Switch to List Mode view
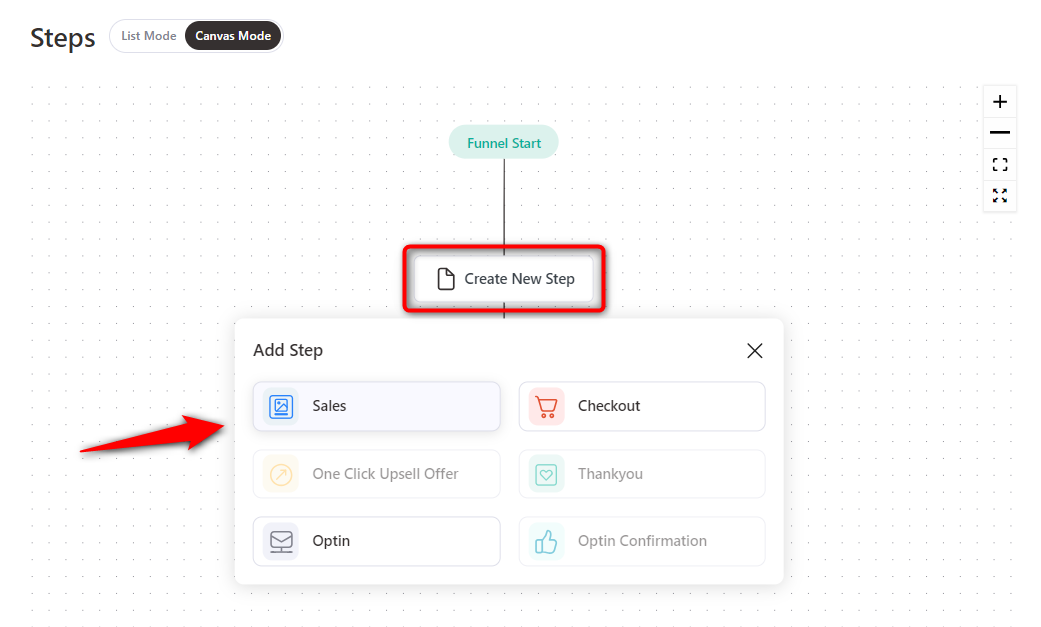 148,36
